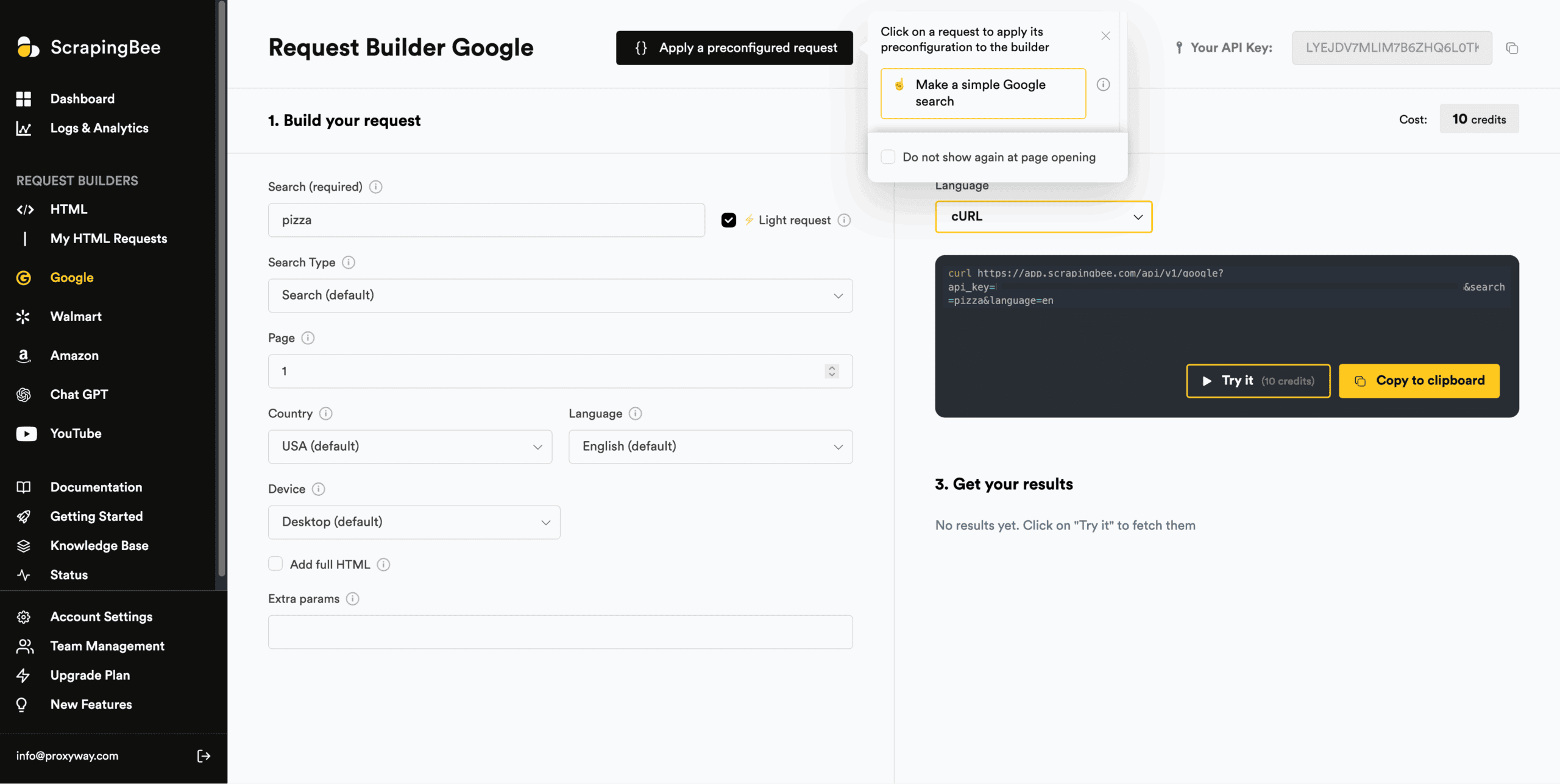
Task: Enable the Add full HTML checkbox
Action: [275, 564]
